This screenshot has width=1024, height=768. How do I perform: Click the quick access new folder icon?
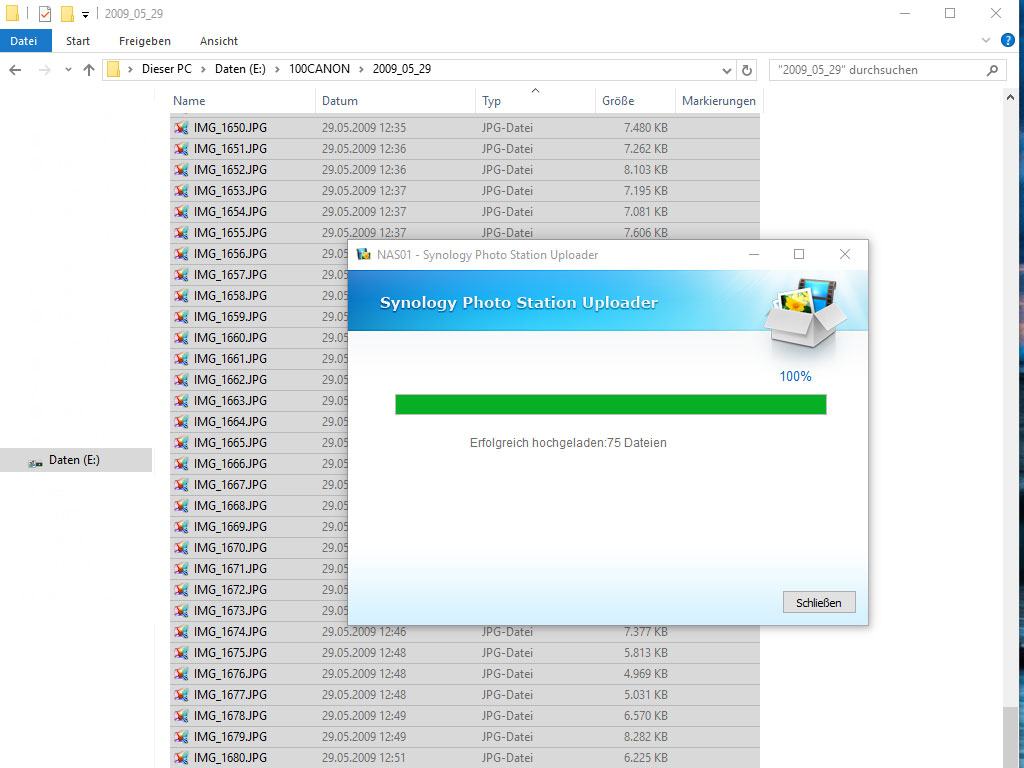67,13
